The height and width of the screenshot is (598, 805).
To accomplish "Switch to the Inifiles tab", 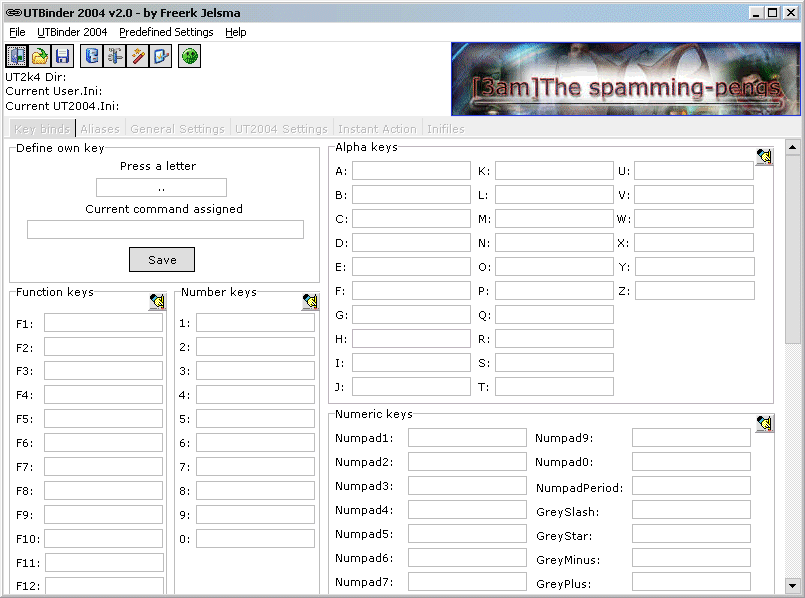I will 446,129.
